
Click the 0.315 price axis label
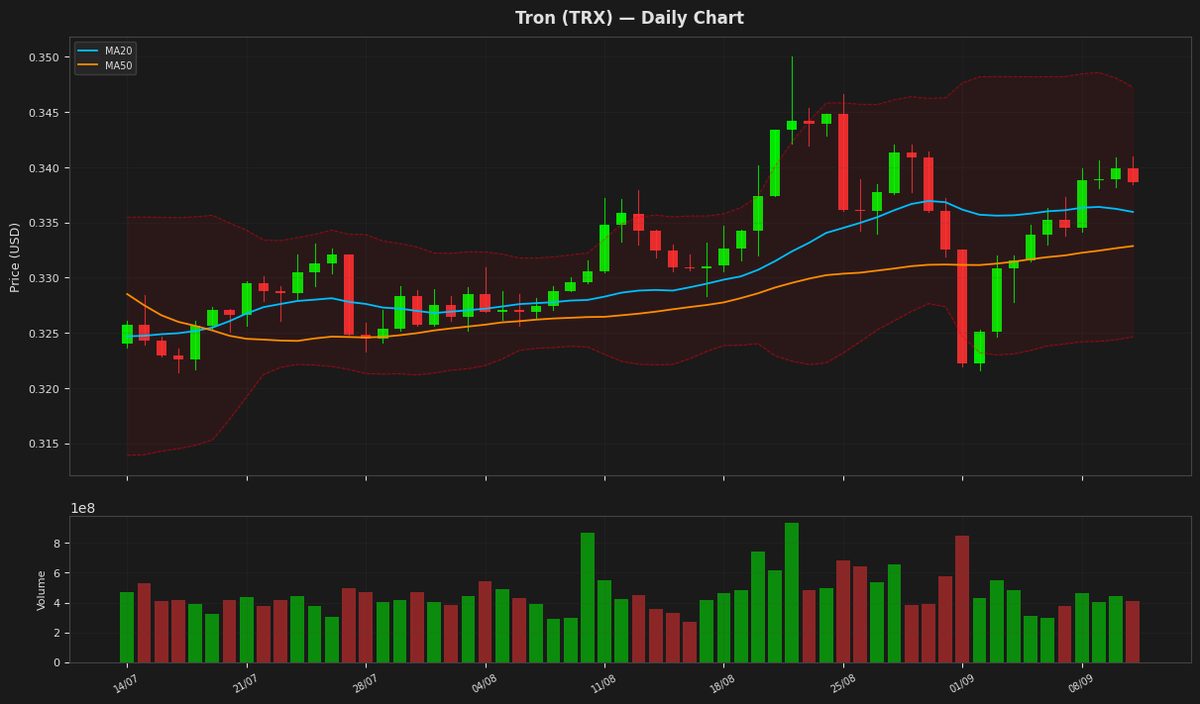[44, 444]
